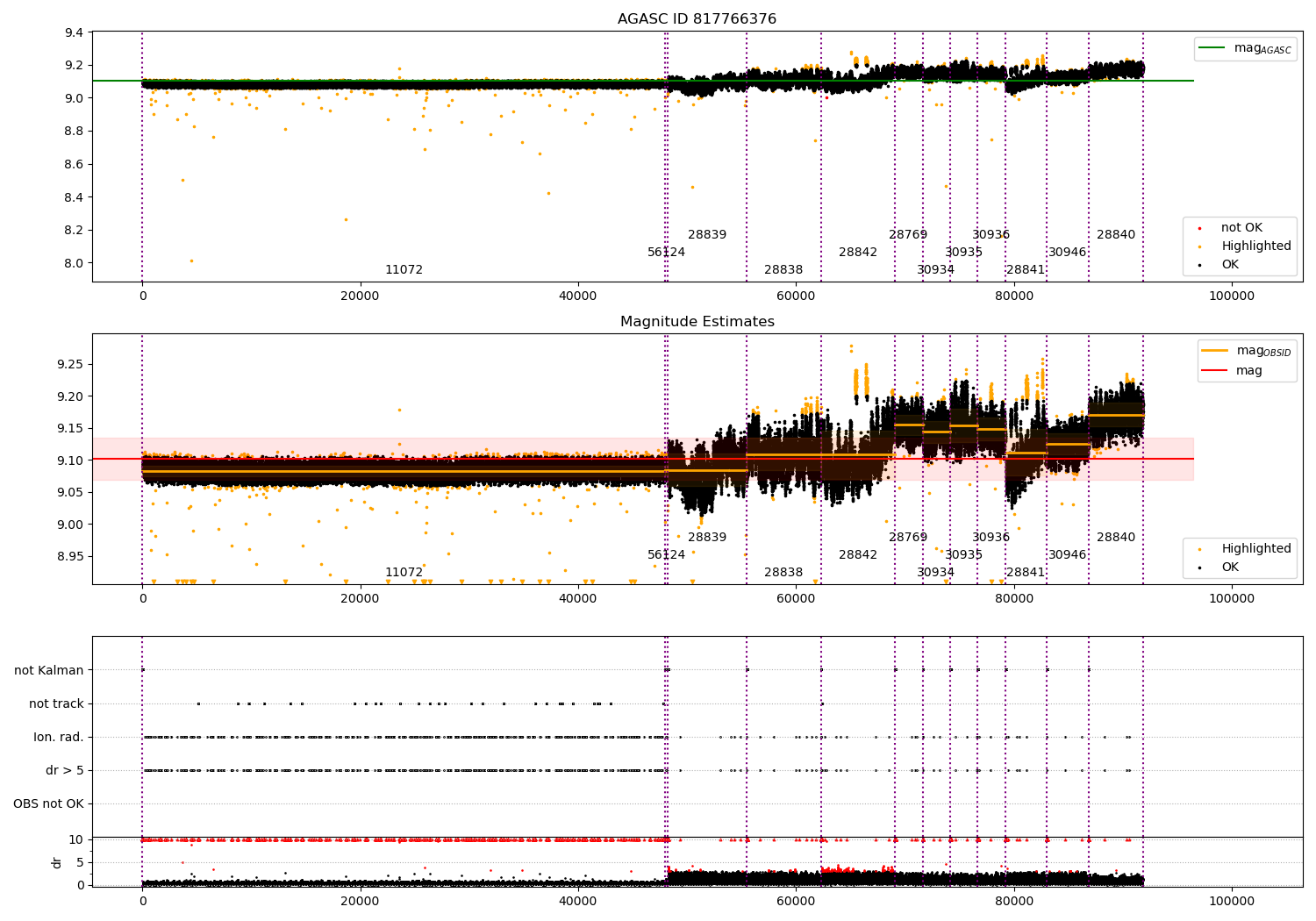Select 'Highlighted' in the AGASC ID plot legend
The image size is (1316, 921).
click(x=1256, y=246)
